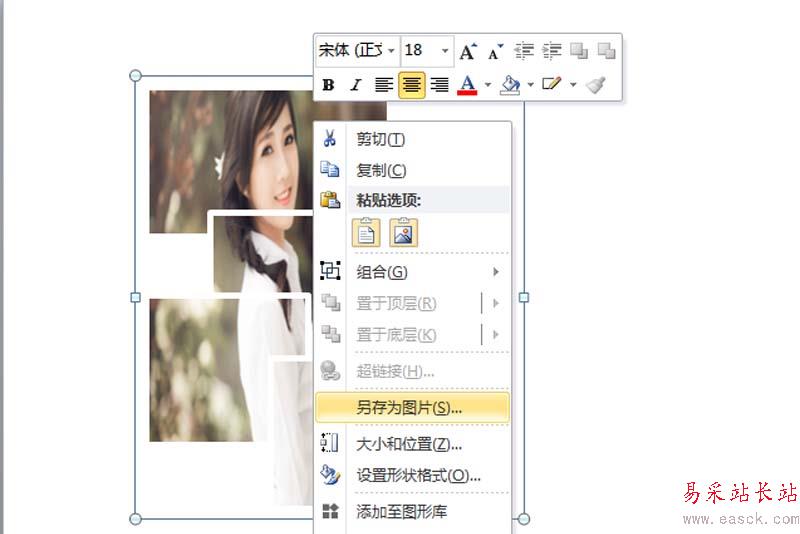Click the girl photo collage image
Image resolution: width=800 pixels, height=534 pixels.
pyautogui.click(x=231, y=296)
